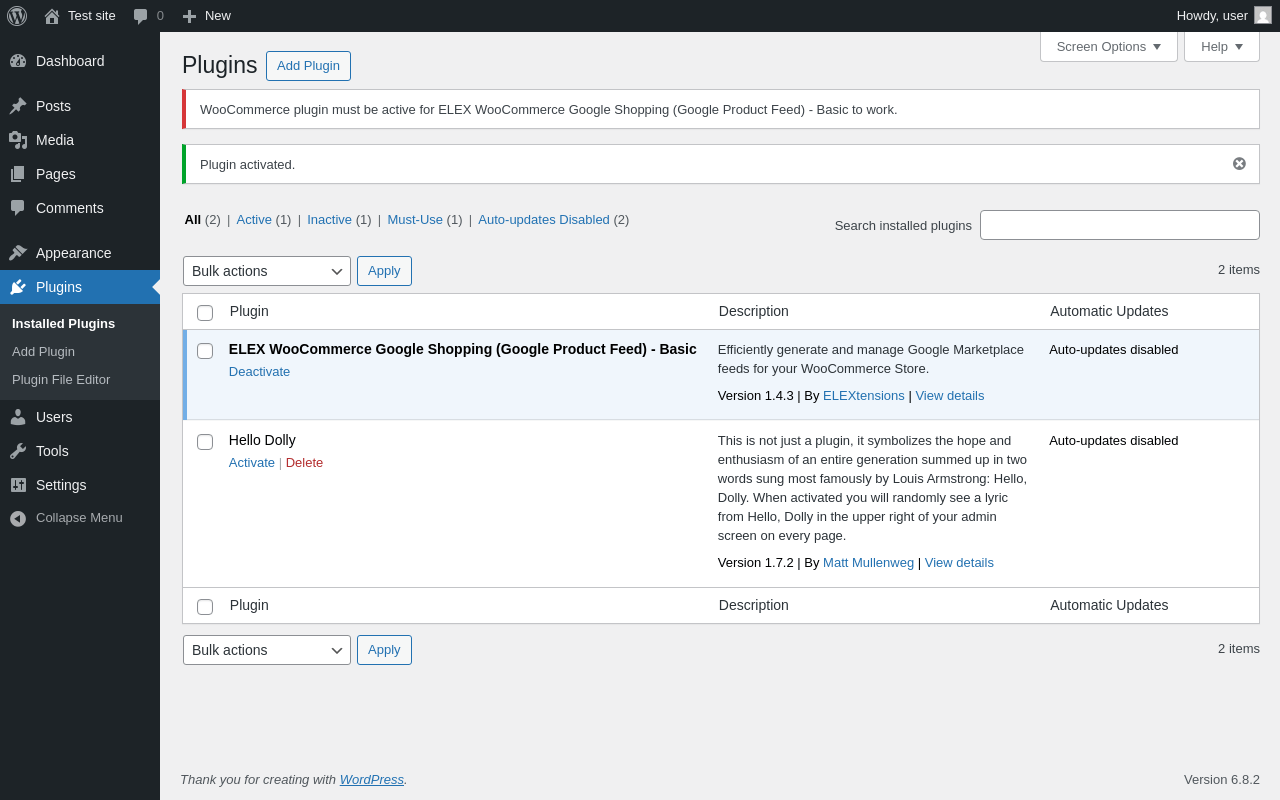Filter list by Inactive plugins

point(329,220)
